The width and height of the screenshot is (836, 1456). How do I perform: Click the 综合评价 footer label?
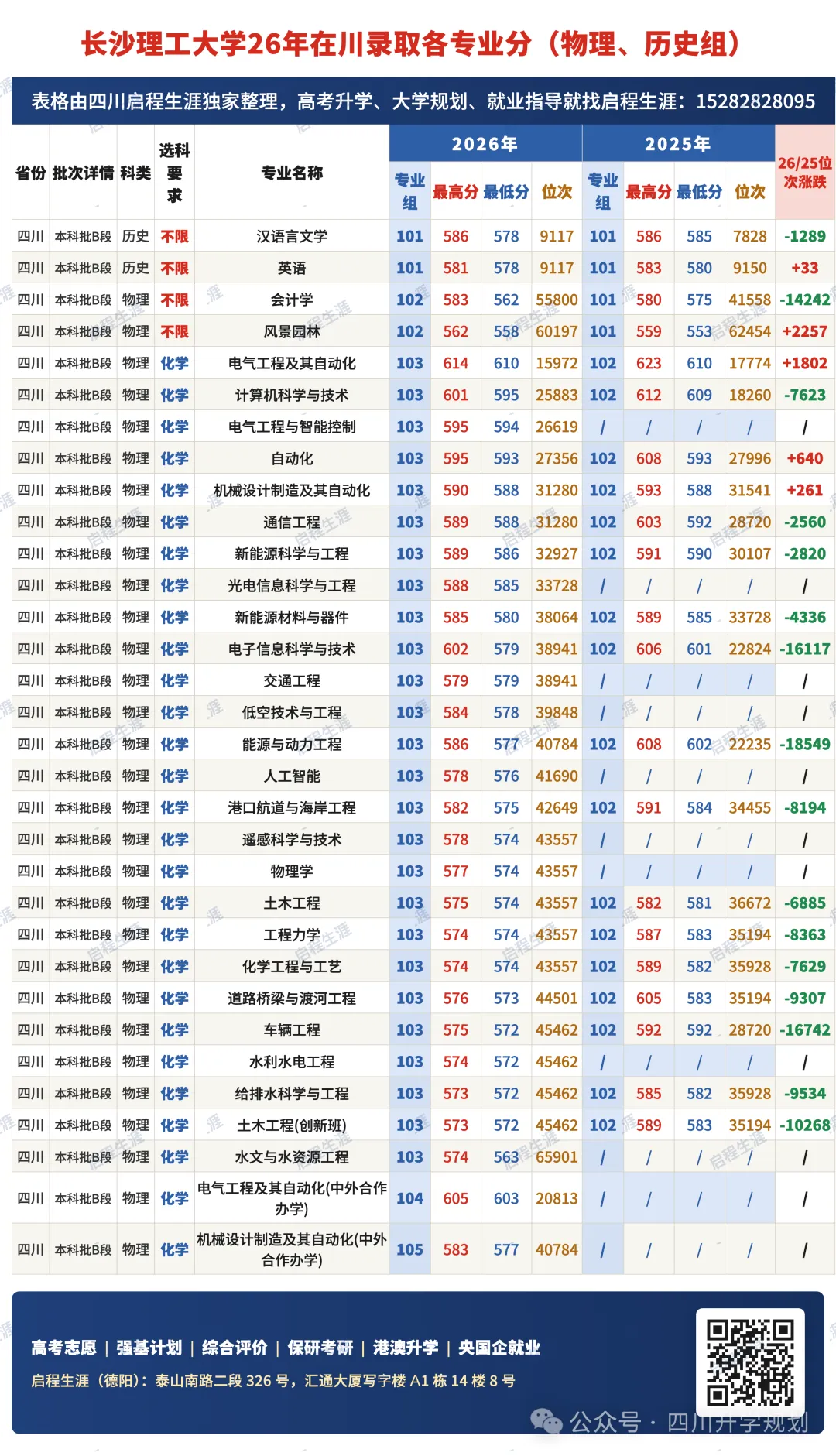[x=235, y=1348]
